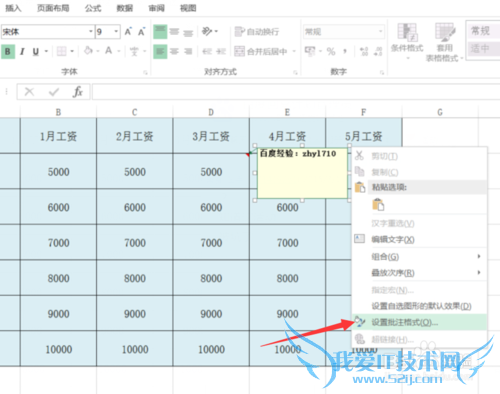Click the scissors icon beside 剪切(T)
This screenshot has height=394, width=500.
coord(359,155)
